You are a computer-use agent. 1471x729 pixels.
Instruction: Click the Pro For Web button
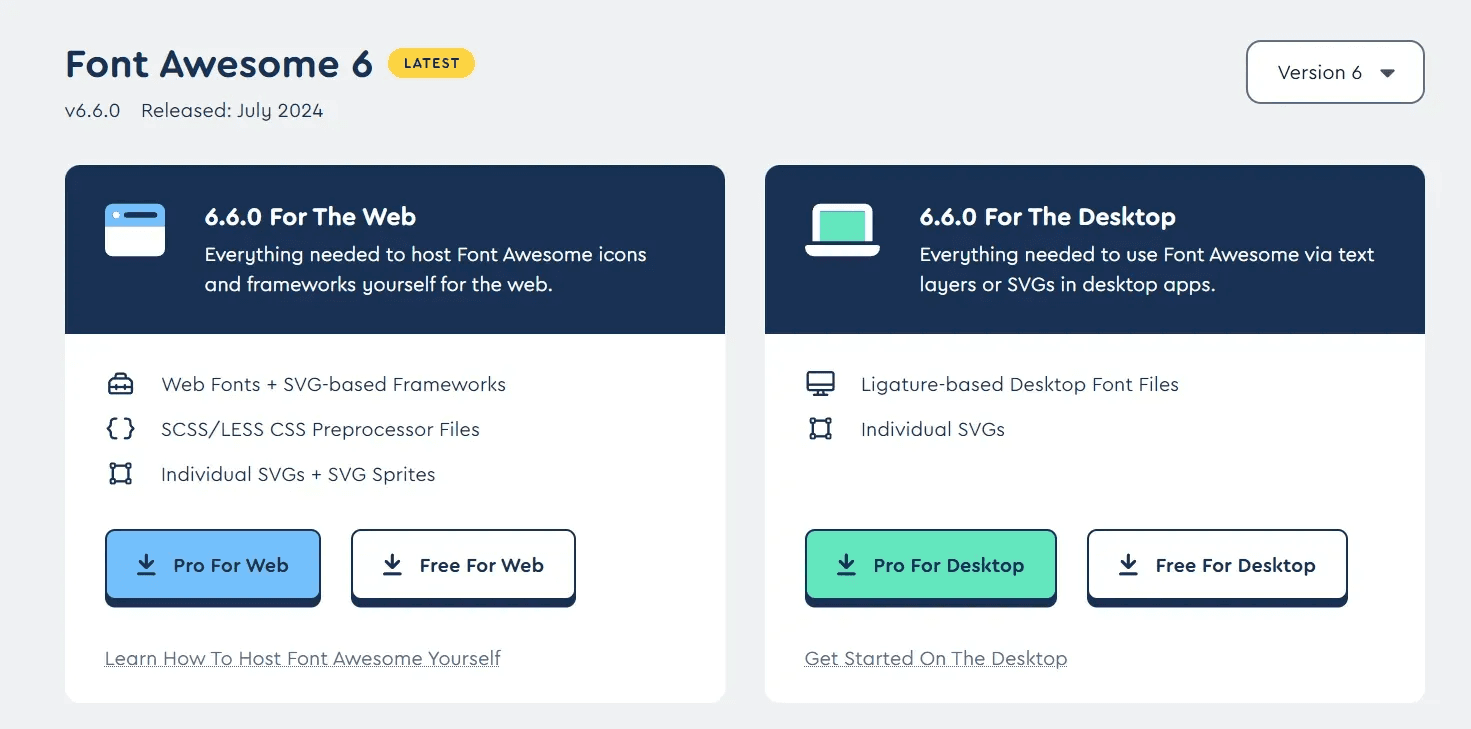coord(212,565)
